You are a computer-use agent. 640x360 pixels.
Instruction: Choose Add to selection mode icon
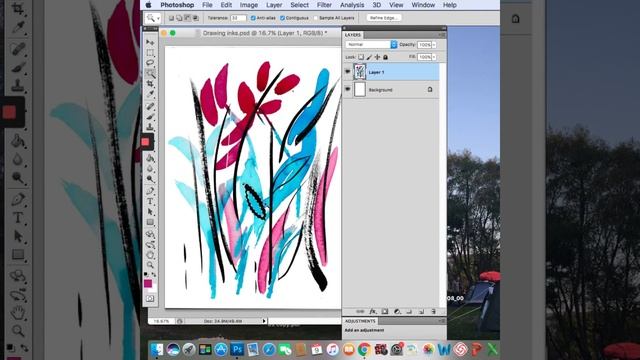coord(179,18)
